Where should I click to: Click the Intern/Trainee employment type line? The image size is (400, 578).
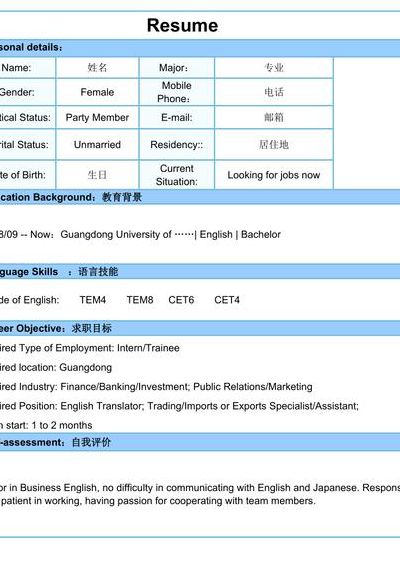coord(90,348)
